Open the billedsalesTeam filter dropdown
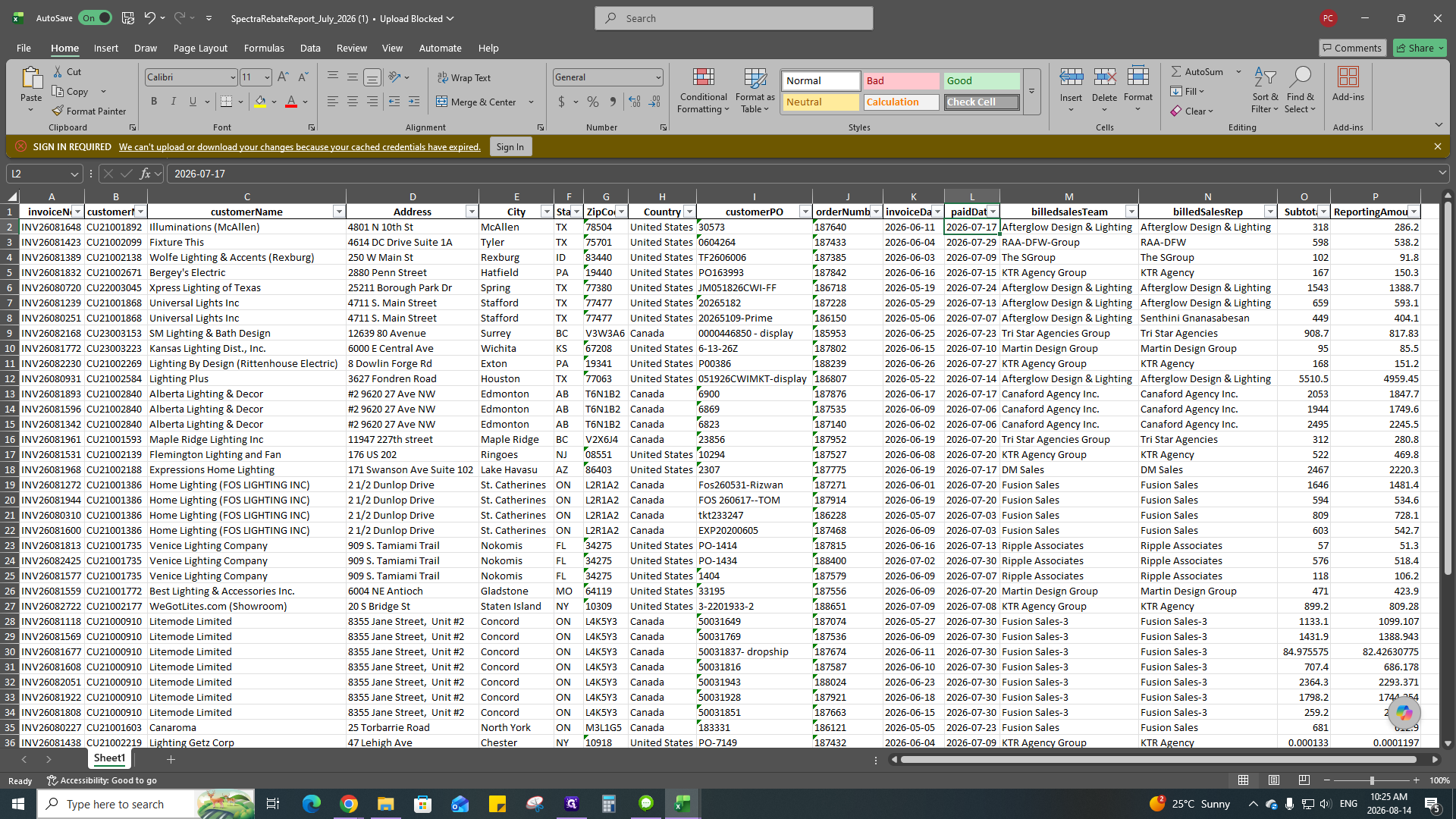This screenshot has height=819, width=1456. (1131, 212)
